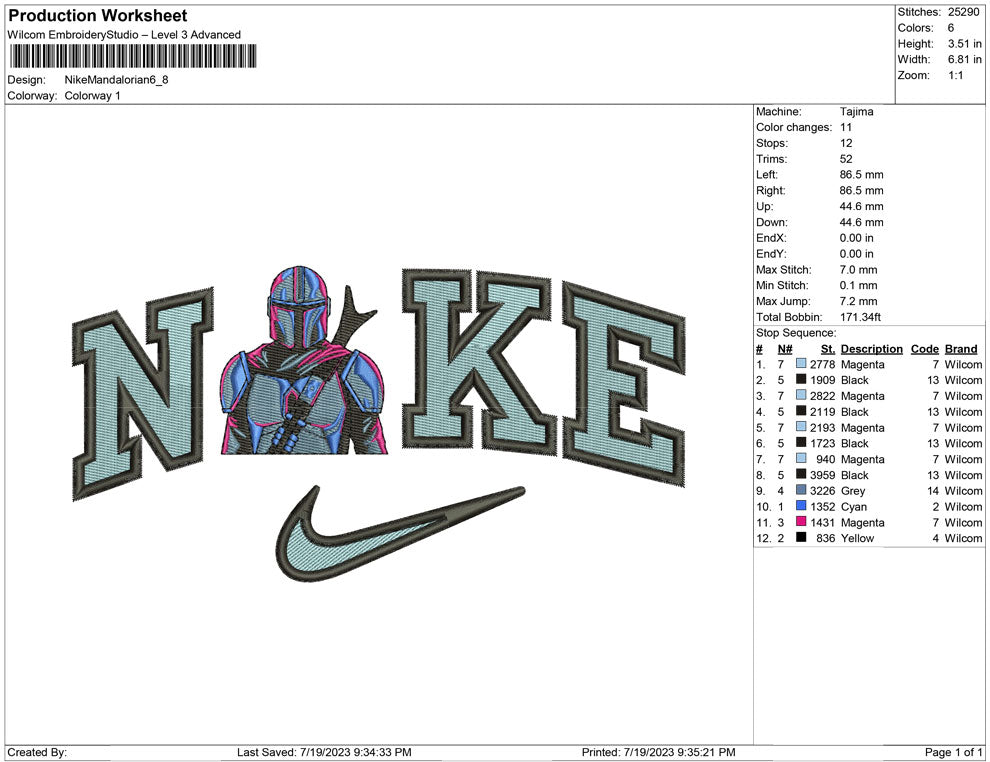Click the barcode under the worksheet title
Screen dimensions: 990x762
pos(131,56)
